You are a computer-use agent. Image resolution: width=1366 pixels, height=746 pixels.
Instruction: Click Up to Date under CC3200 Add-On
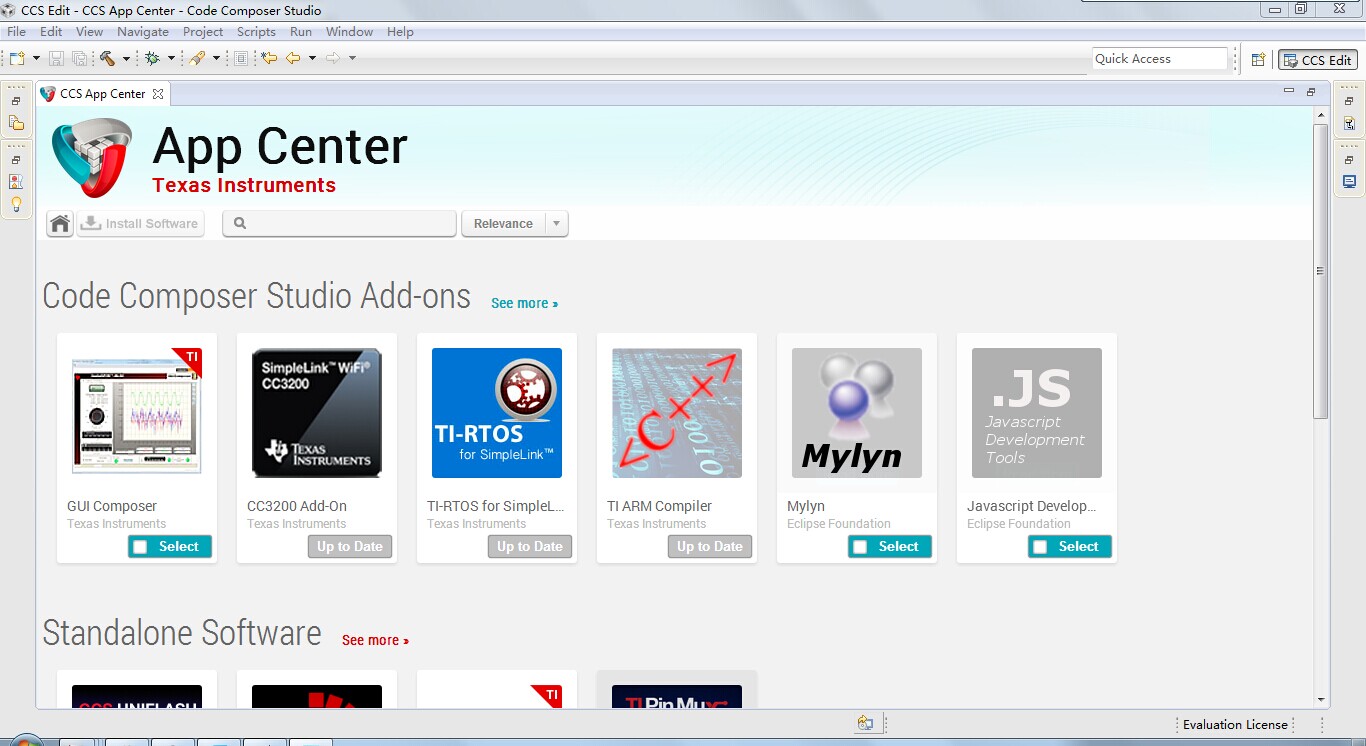click(350, 547)
